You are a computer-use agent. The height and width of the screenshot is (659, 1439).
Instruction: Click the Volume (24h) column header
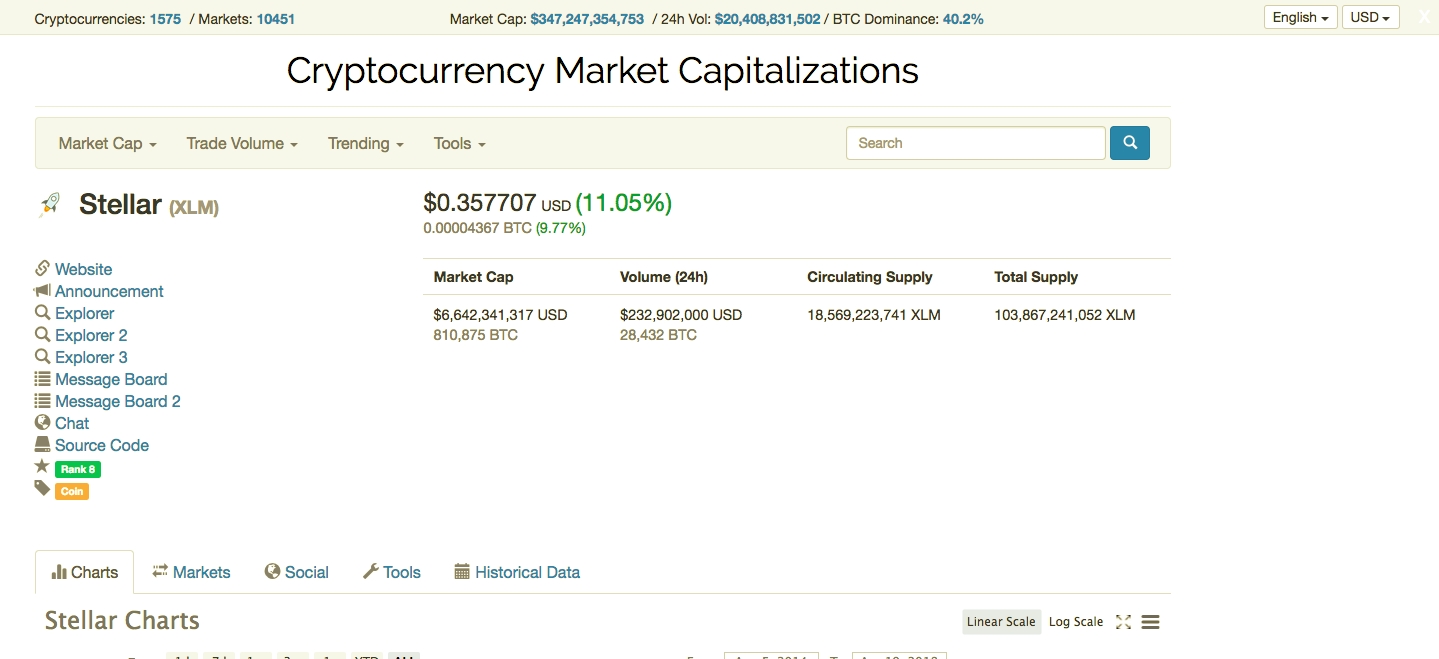click(x=664, y=277)
